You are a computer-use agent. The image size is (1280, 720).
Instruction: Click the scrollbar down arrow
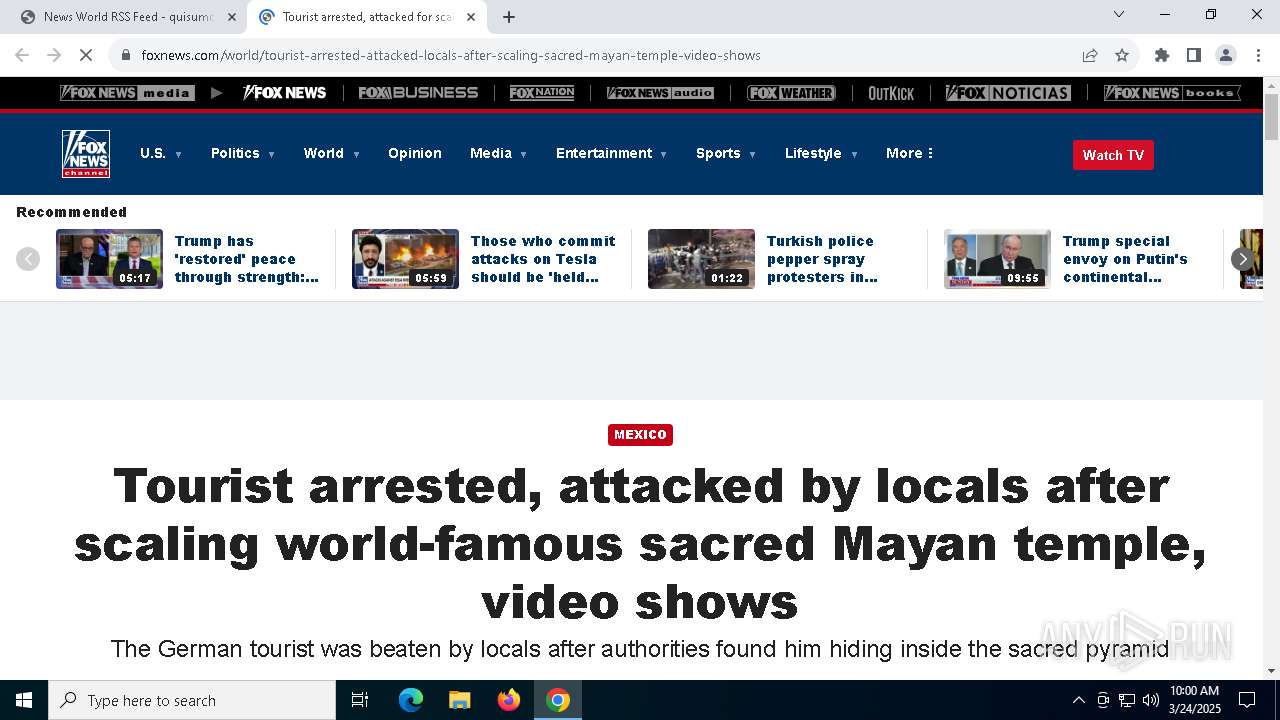pyautogui.click(x=1271, y=671)
